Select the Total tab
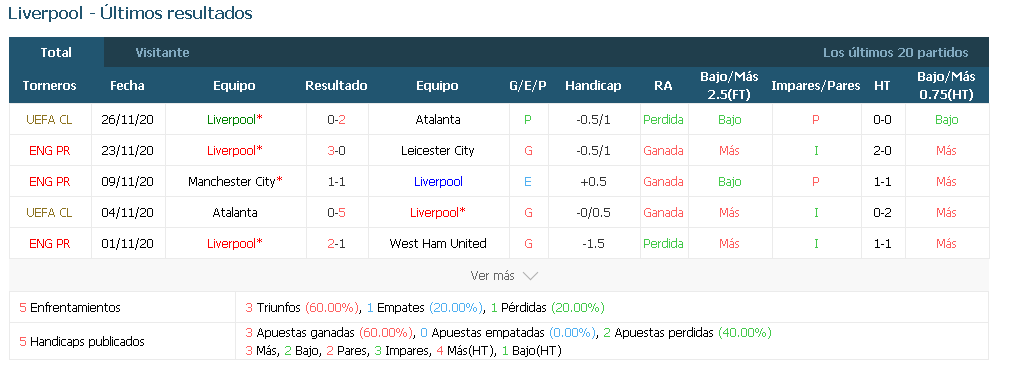Image resolution: width=1011 pixels, height=372 pixels. [56, 52]
